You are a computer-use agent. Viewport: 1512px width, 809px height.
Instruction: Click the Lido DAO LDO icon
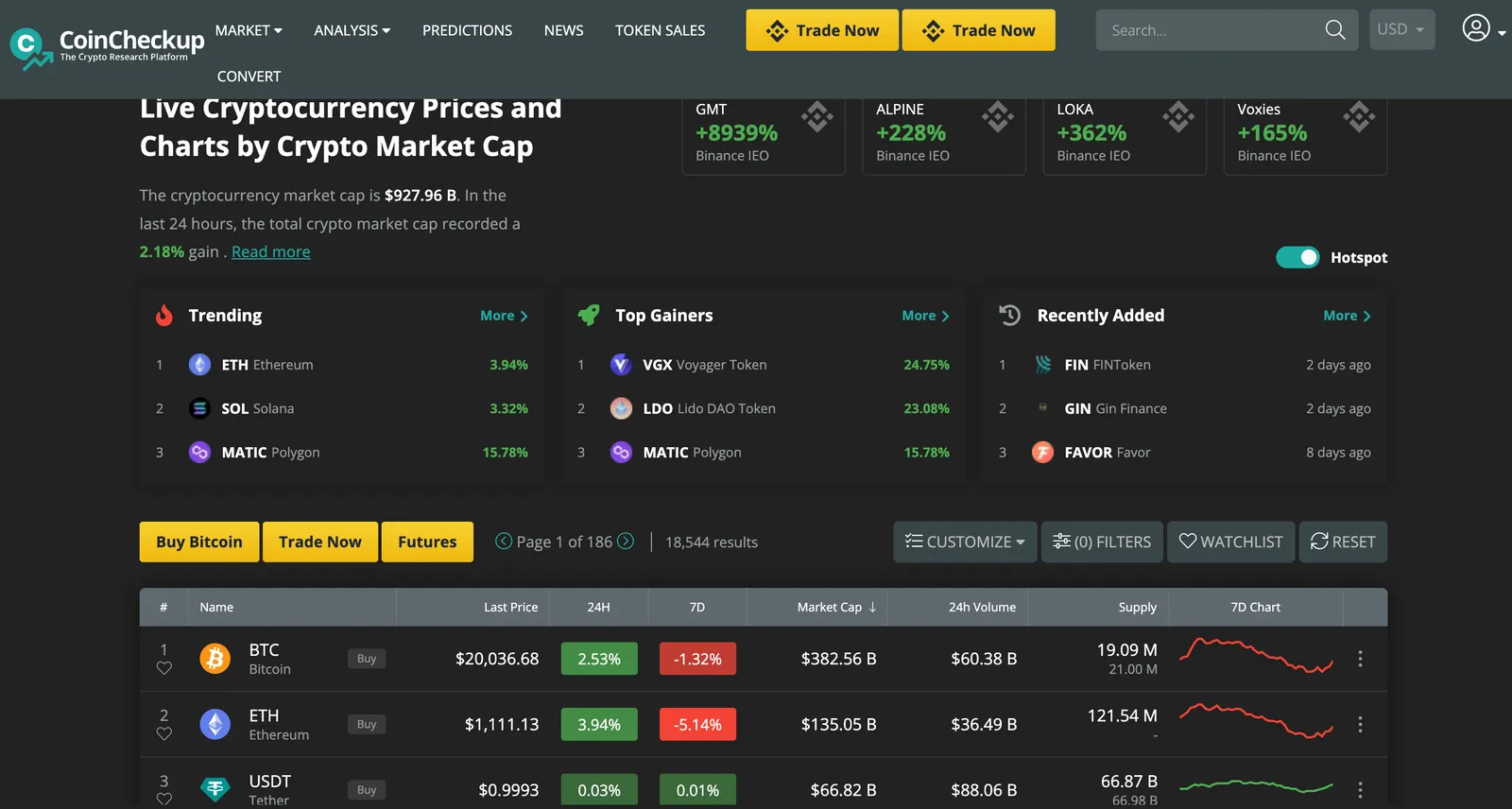621,408
